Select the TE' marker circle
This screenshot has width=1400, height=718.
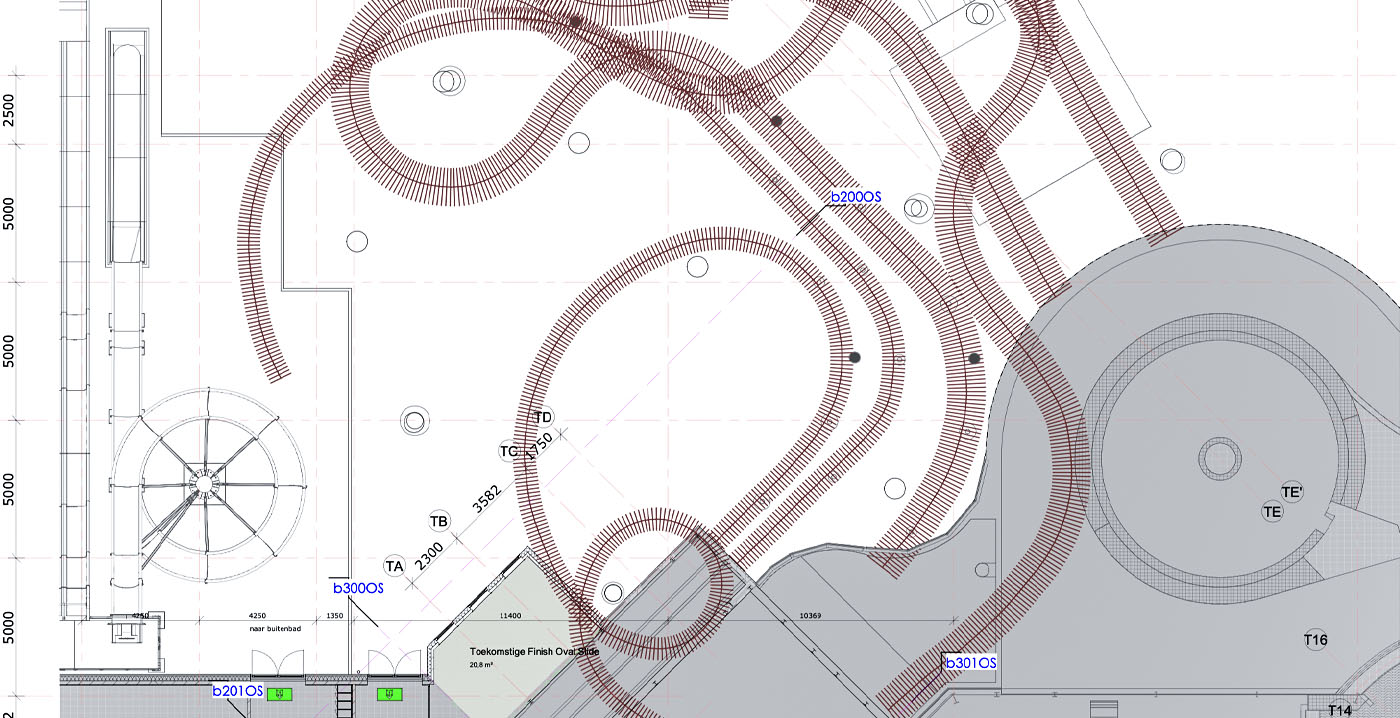coord(1292,492)
